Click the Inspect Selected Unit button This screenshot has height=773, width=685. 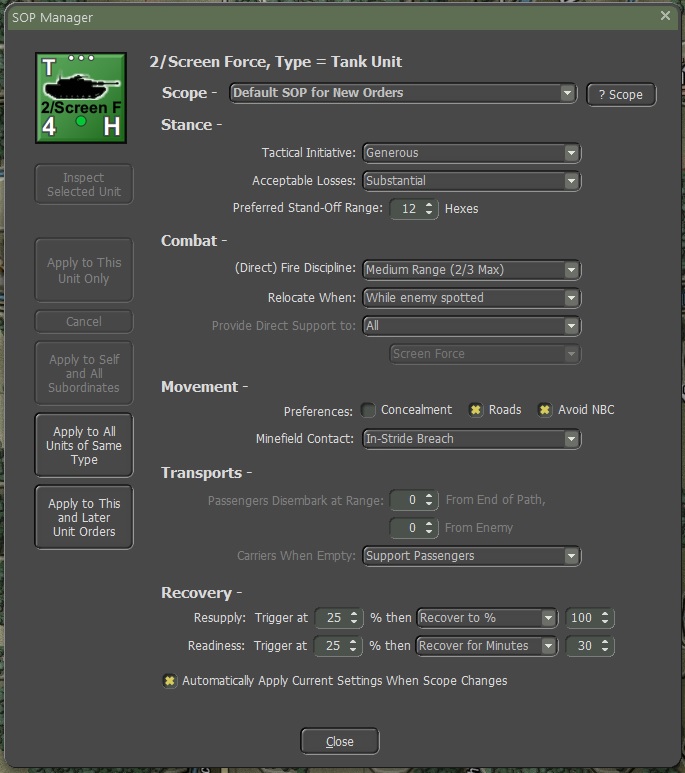click(84, 184)
